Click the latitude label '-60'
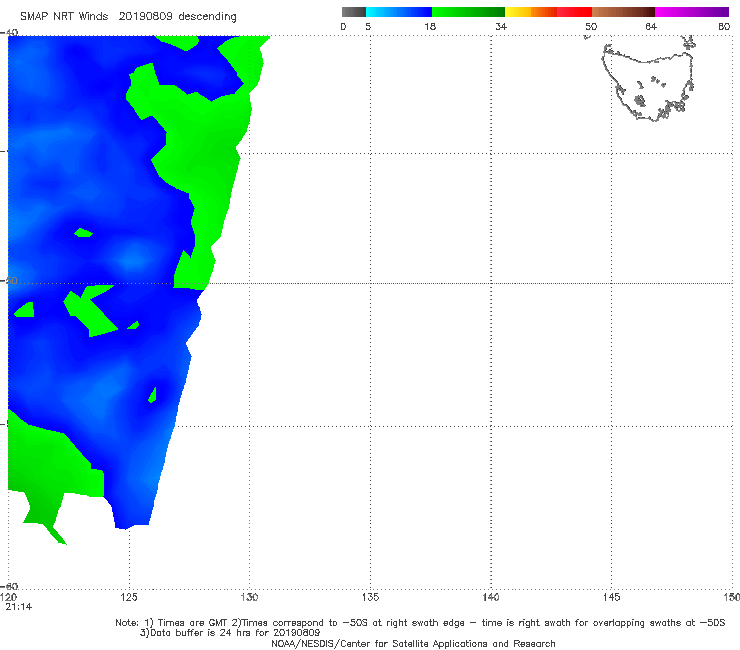The image size is (740, 650). click(x=10, y=586)
